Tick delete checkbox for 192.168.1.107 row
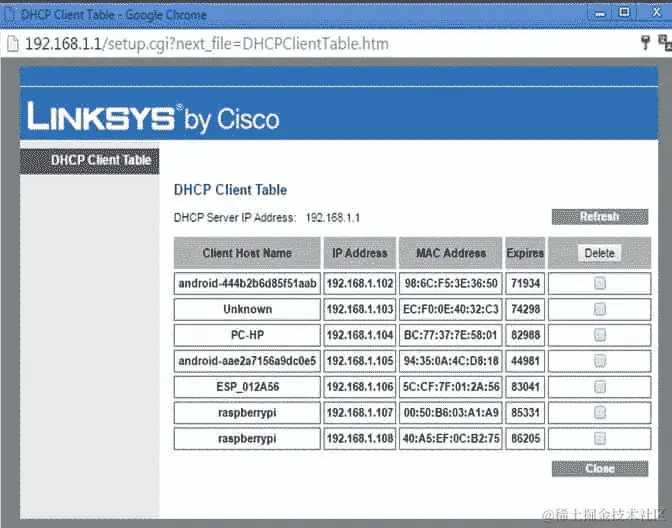The width and height of the screenshot is (672, 528). 600,413
